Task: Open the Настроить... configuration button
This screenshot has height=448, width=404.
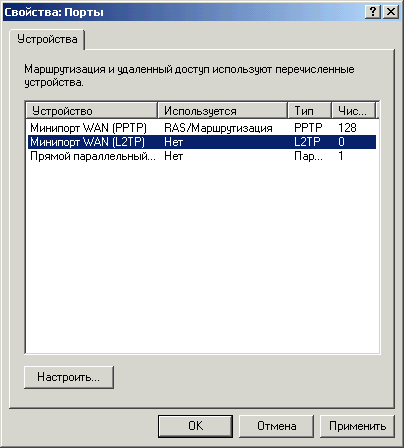Action: pos(69,377)
